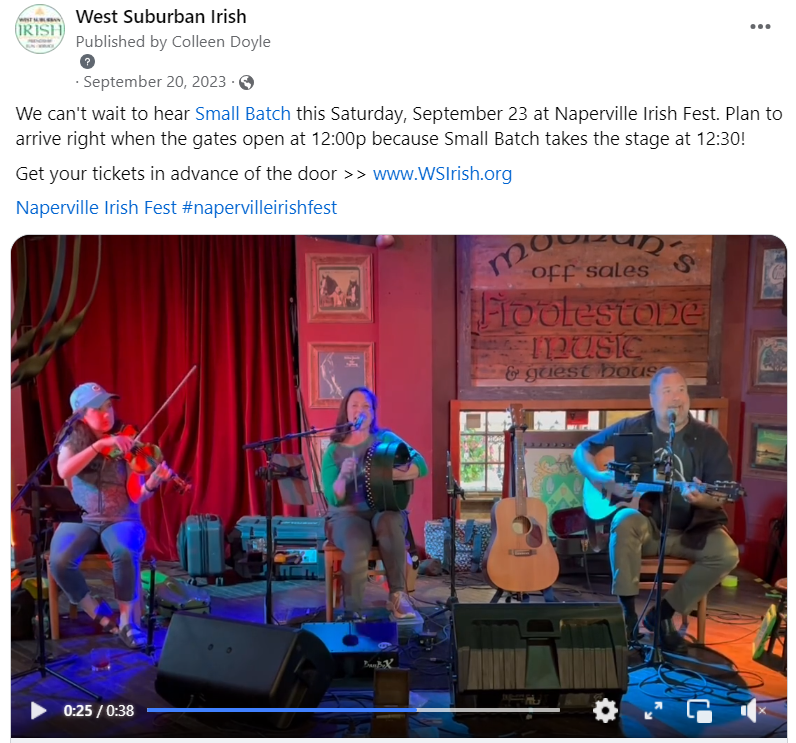This screenshot has height=743, width=796.
Task: Open West Suburban Irish page name
Action: (161, 17)
